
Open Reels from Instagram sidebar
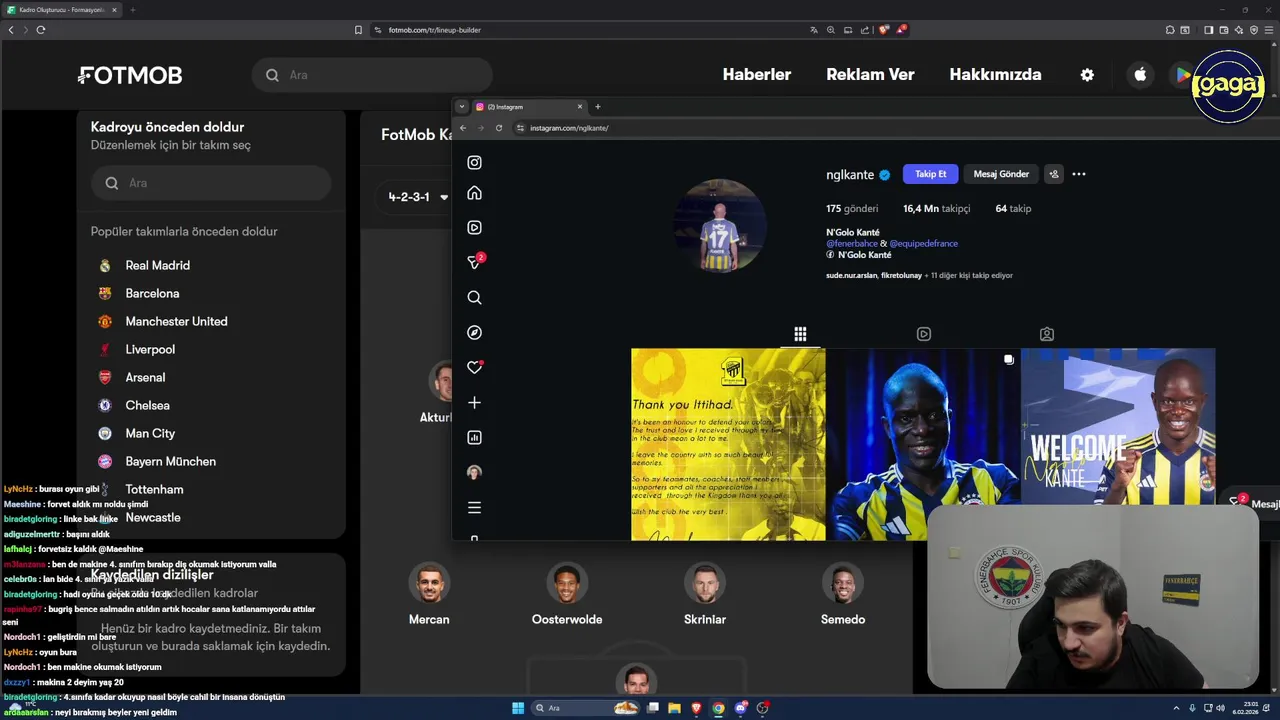(474, 227)
